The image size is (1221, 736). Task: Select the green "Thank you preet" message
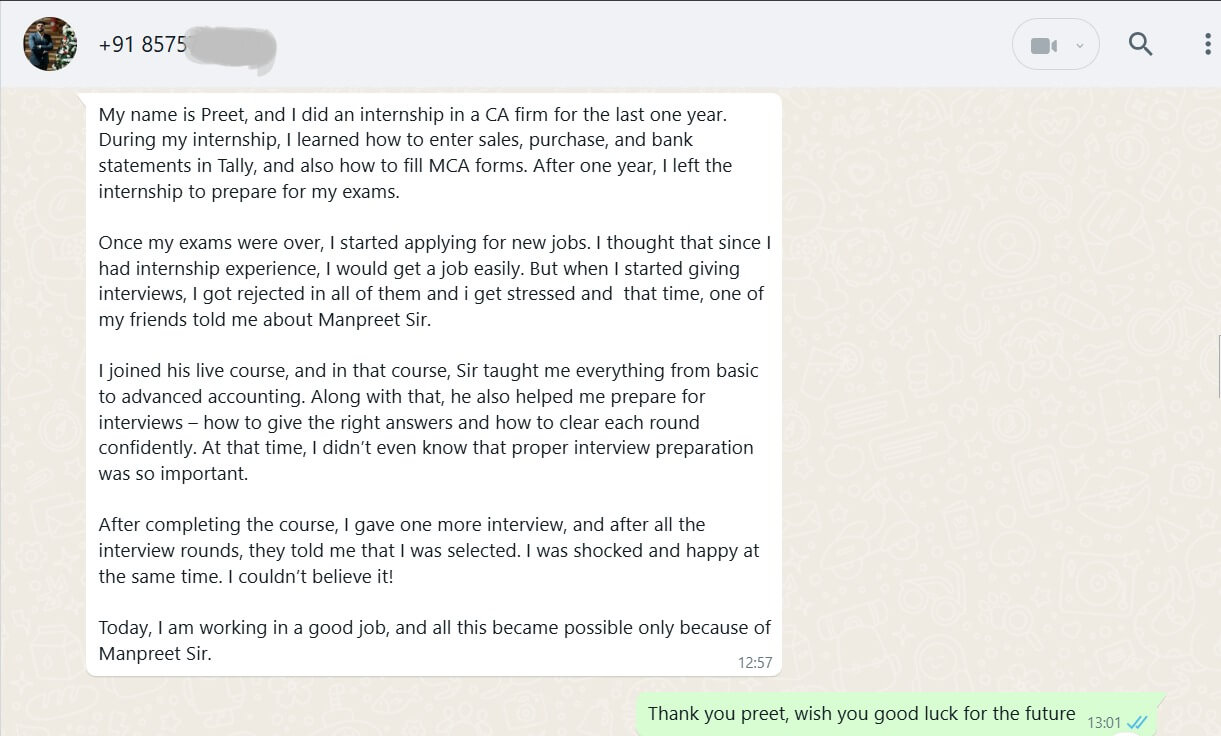(861, 714)
